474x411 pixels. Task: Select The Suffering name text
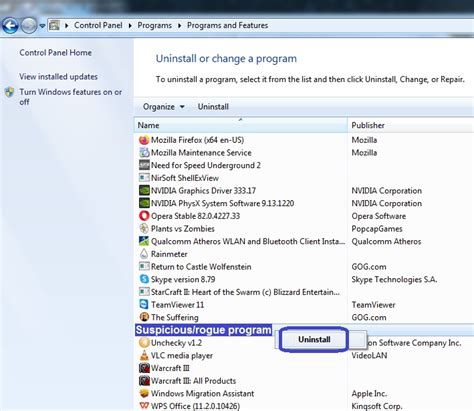click(175, 317)
